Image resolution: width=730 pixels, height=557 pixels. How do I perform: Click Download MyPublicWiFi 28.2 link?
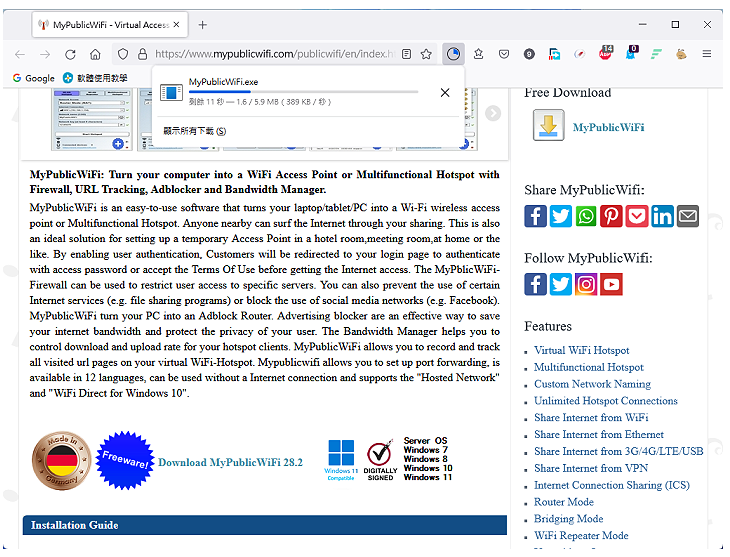tap(230, 462)
